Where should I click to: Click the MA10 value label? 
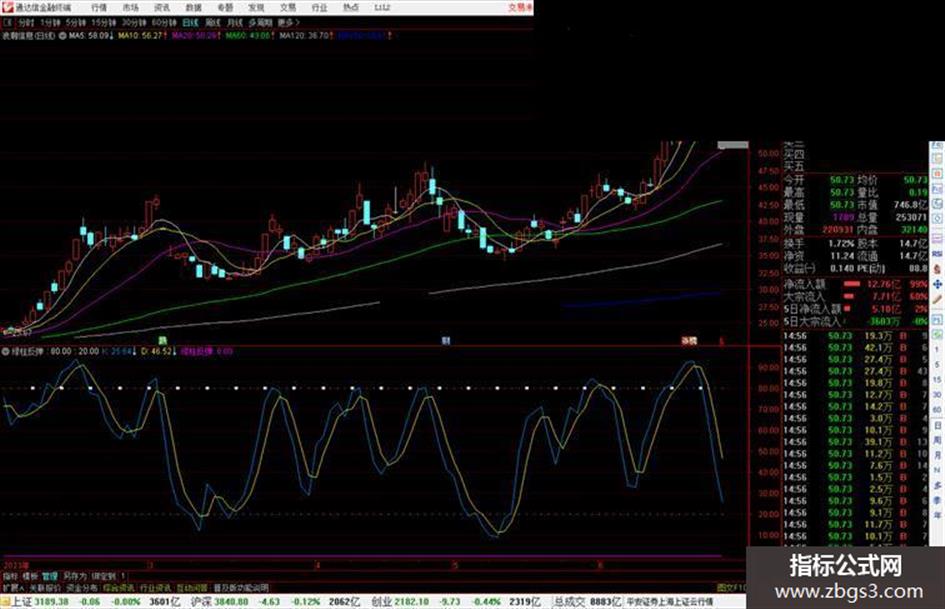(x=142, y=36)
